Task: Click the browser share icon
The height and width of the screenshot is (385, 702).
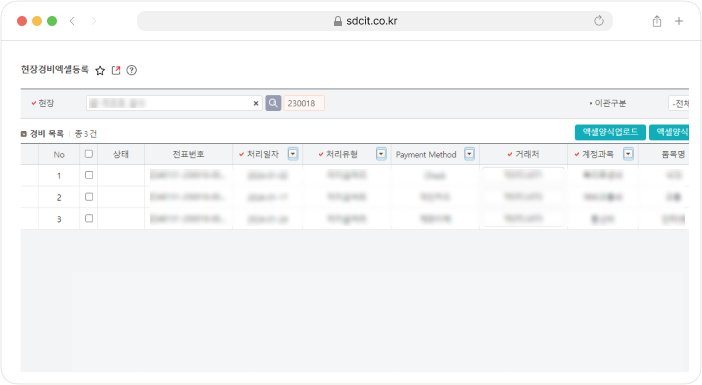Action: 657,21
